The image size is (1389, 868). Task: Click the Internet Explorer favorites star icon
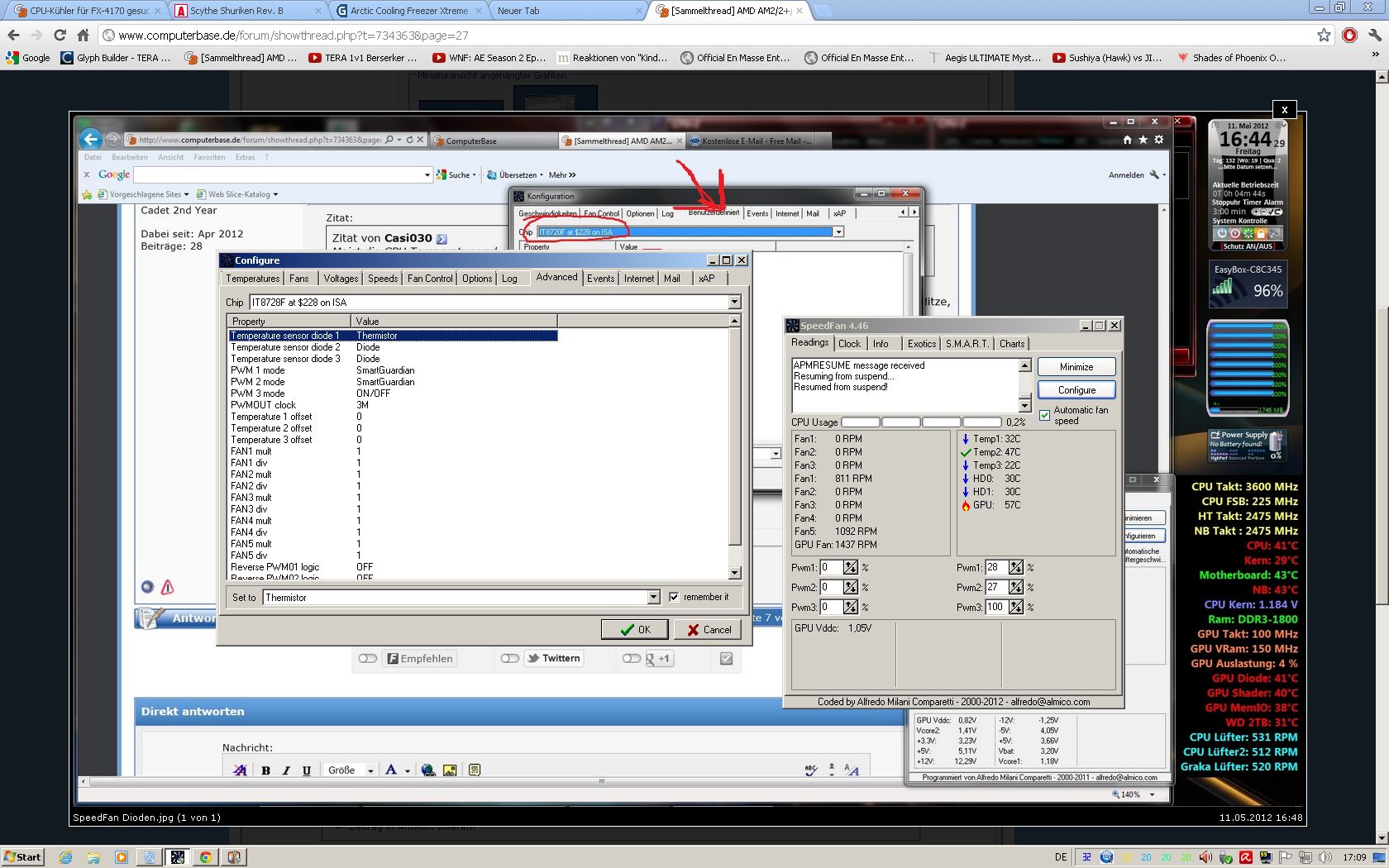[1143, 140]
